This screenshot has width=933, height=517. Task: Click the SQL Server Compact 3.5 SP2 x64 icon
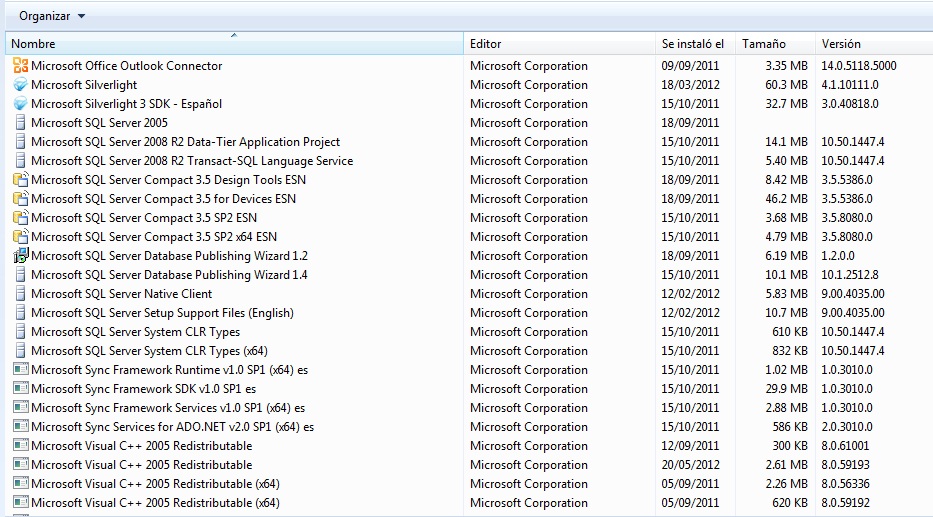tap(21, 237)
